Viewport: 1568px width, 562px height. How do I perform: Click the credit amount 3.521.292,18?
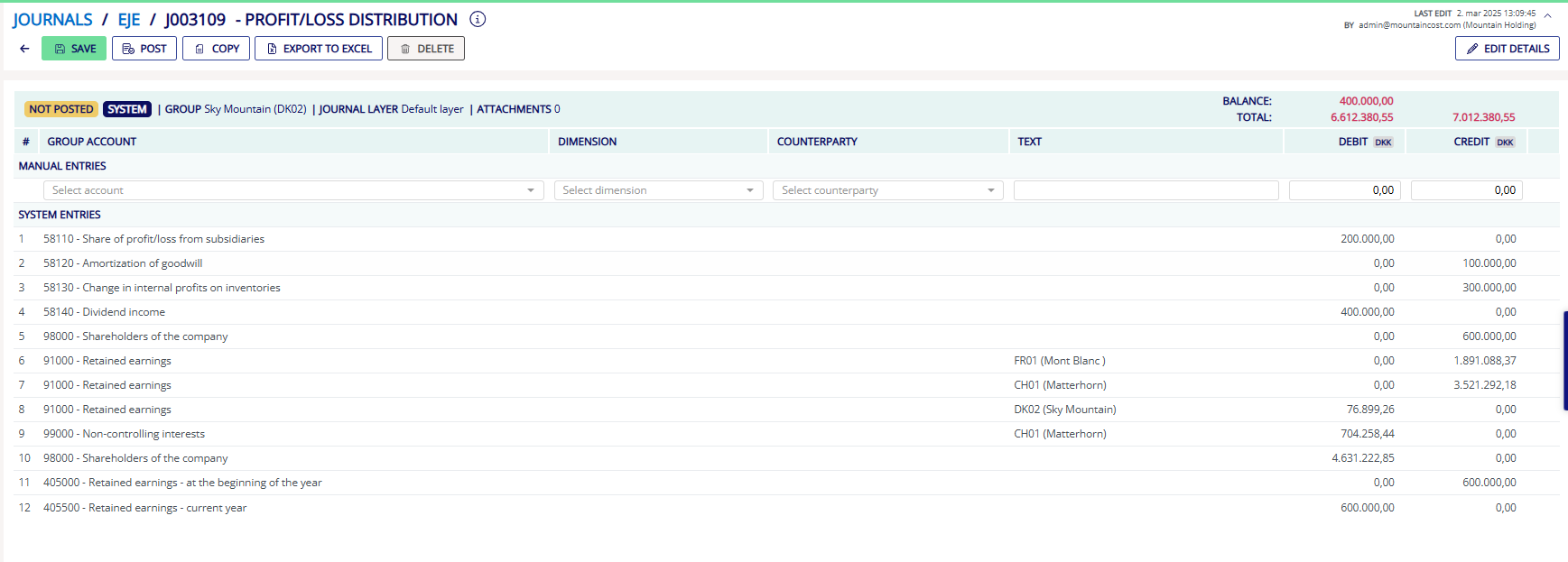pos(1485,385)
